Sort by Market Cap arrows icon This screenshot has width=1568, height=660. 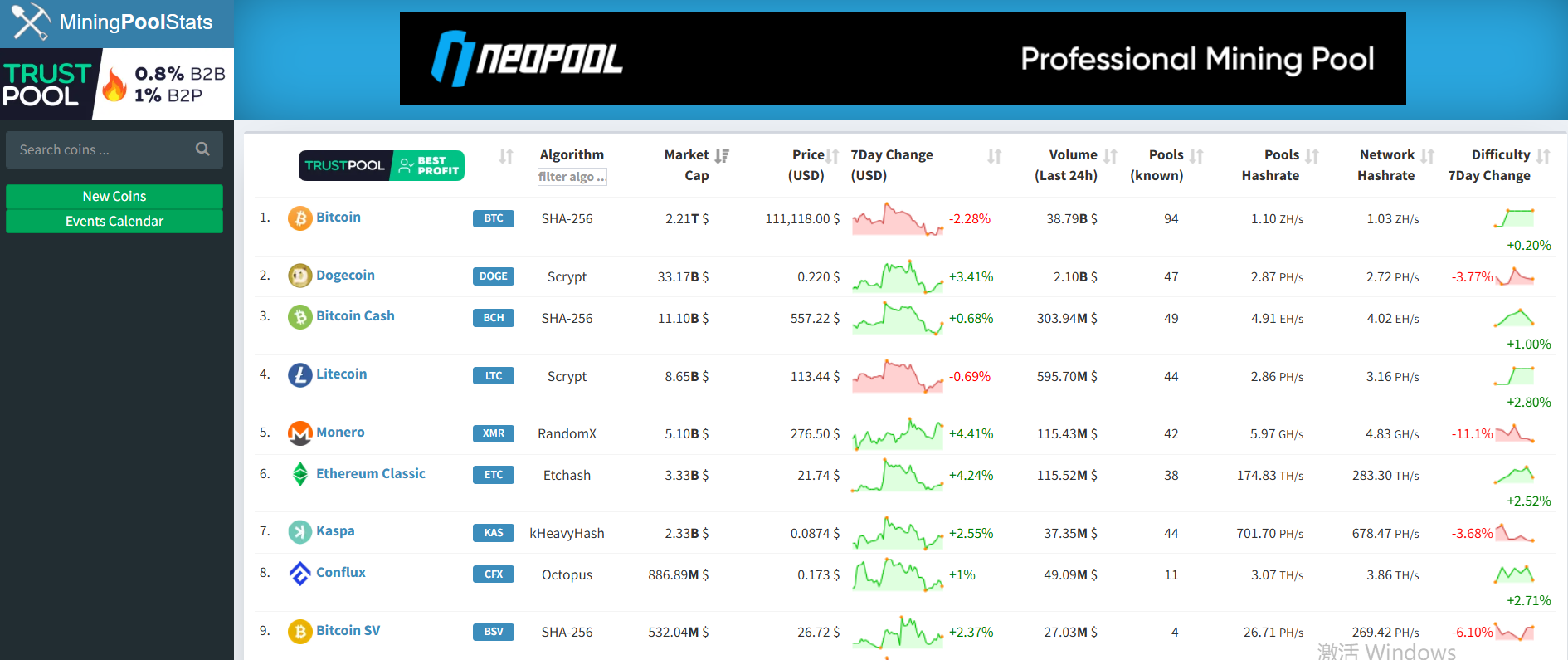tap(722, 155)
